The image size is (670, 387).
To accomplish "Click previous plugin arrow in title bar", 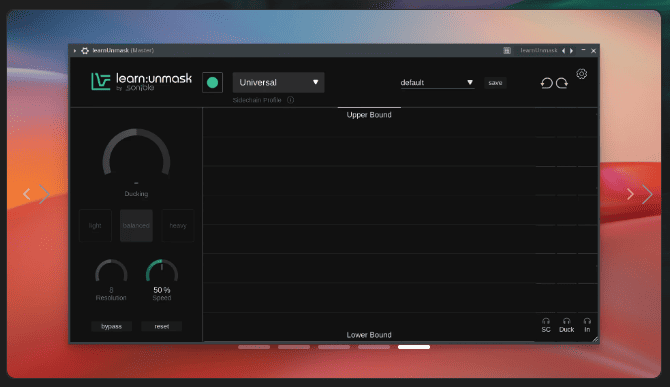I will [564, 50].
